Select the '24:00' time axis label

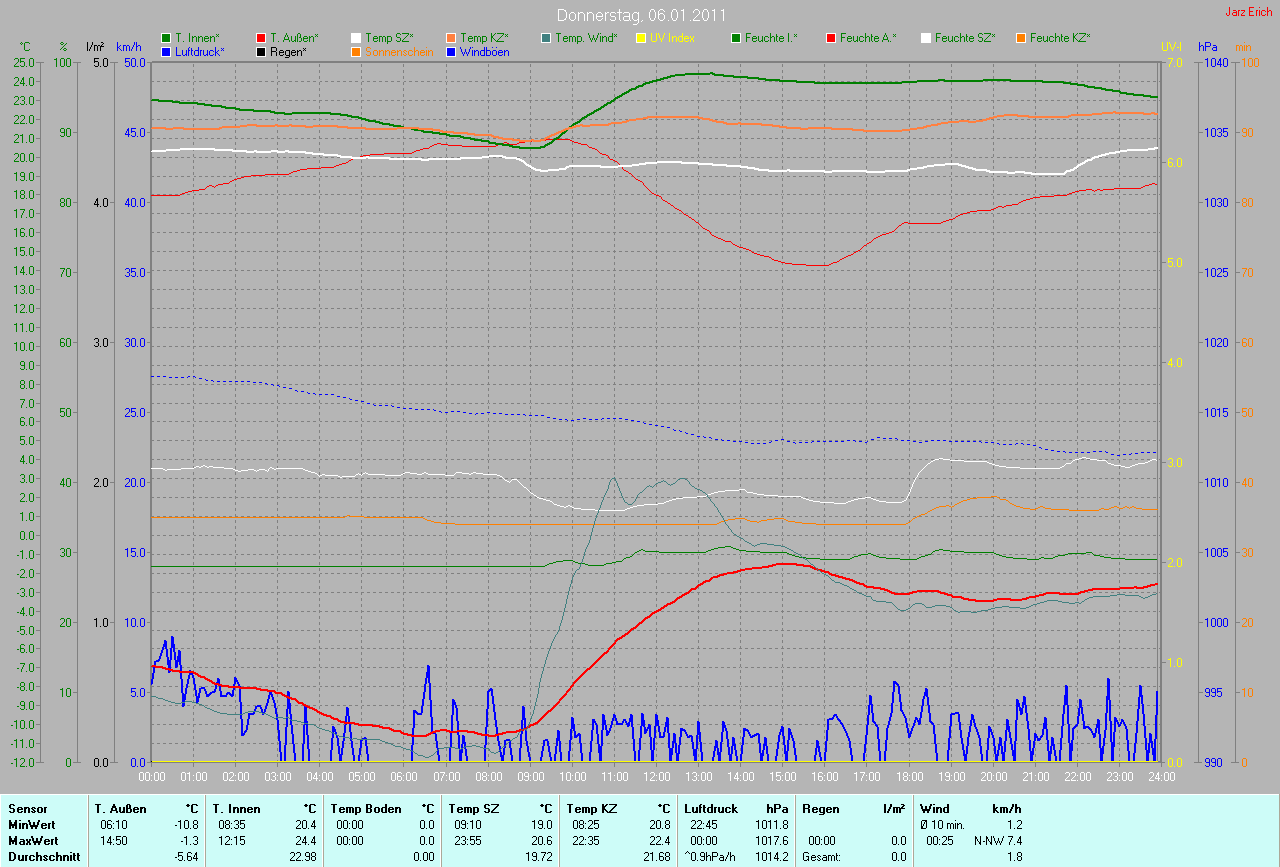click(1160, 777)
